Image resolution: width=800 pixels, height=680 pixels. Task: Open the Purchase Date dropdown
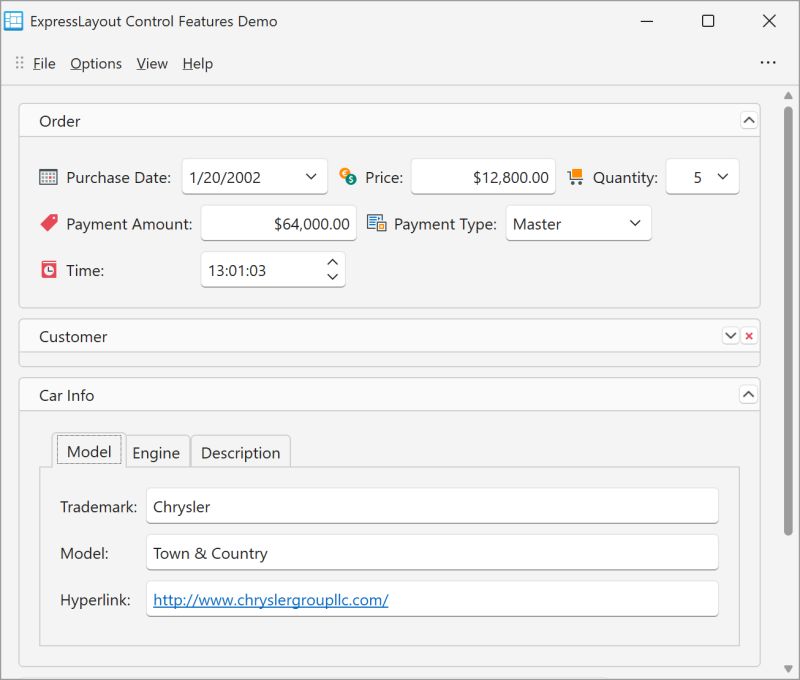coord(311,177)
